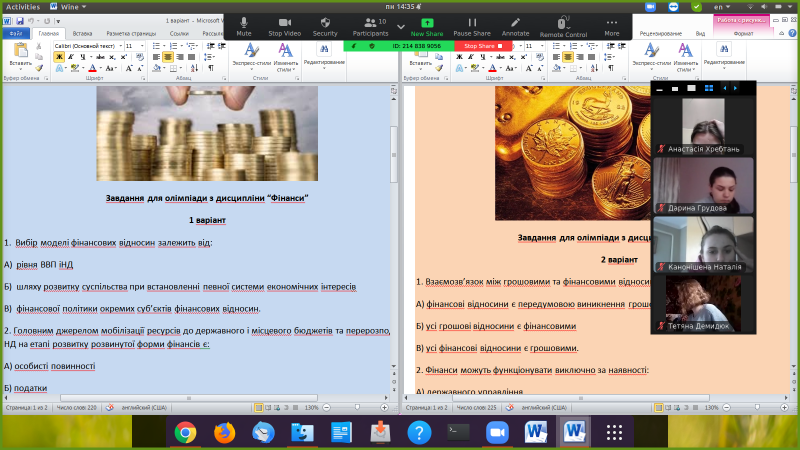This screenshot has height=450, width=800.
Task: Open font size dropdown in right Word window
Action: pyautogui.click(x=542, y=46)
